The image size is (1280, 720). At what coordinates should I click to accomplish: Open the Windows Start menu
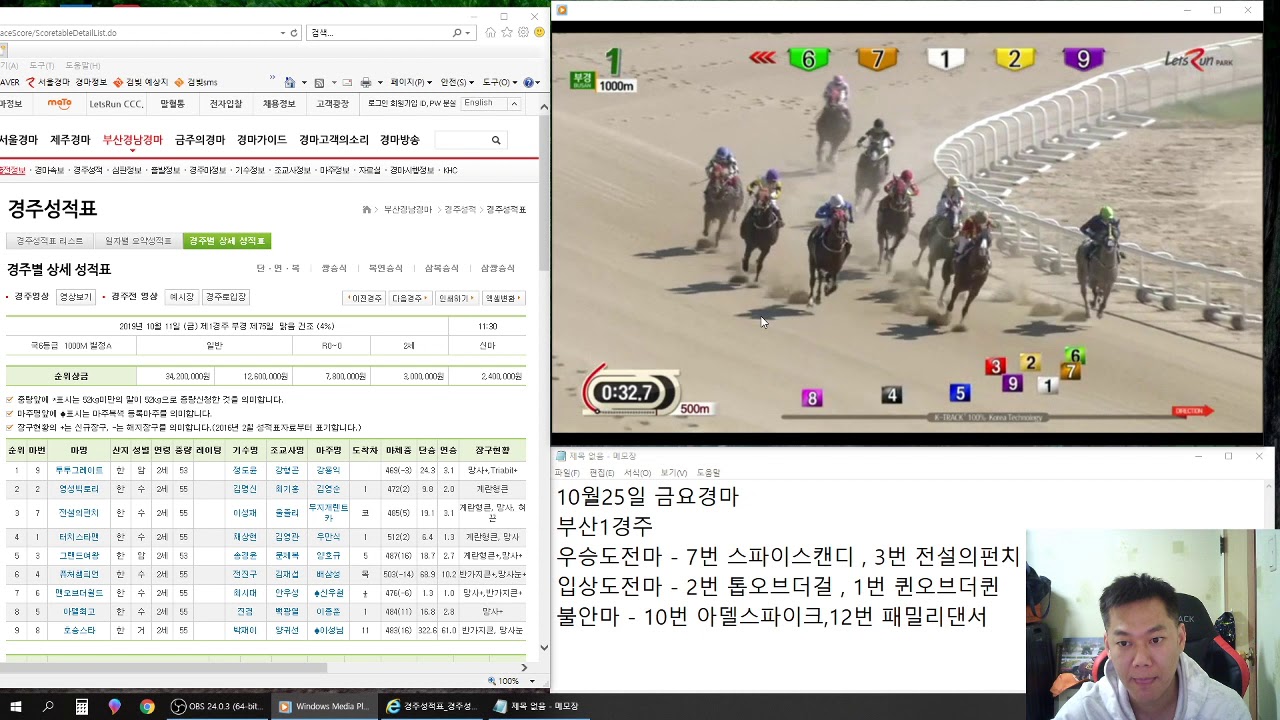click(x=15, y=706)
